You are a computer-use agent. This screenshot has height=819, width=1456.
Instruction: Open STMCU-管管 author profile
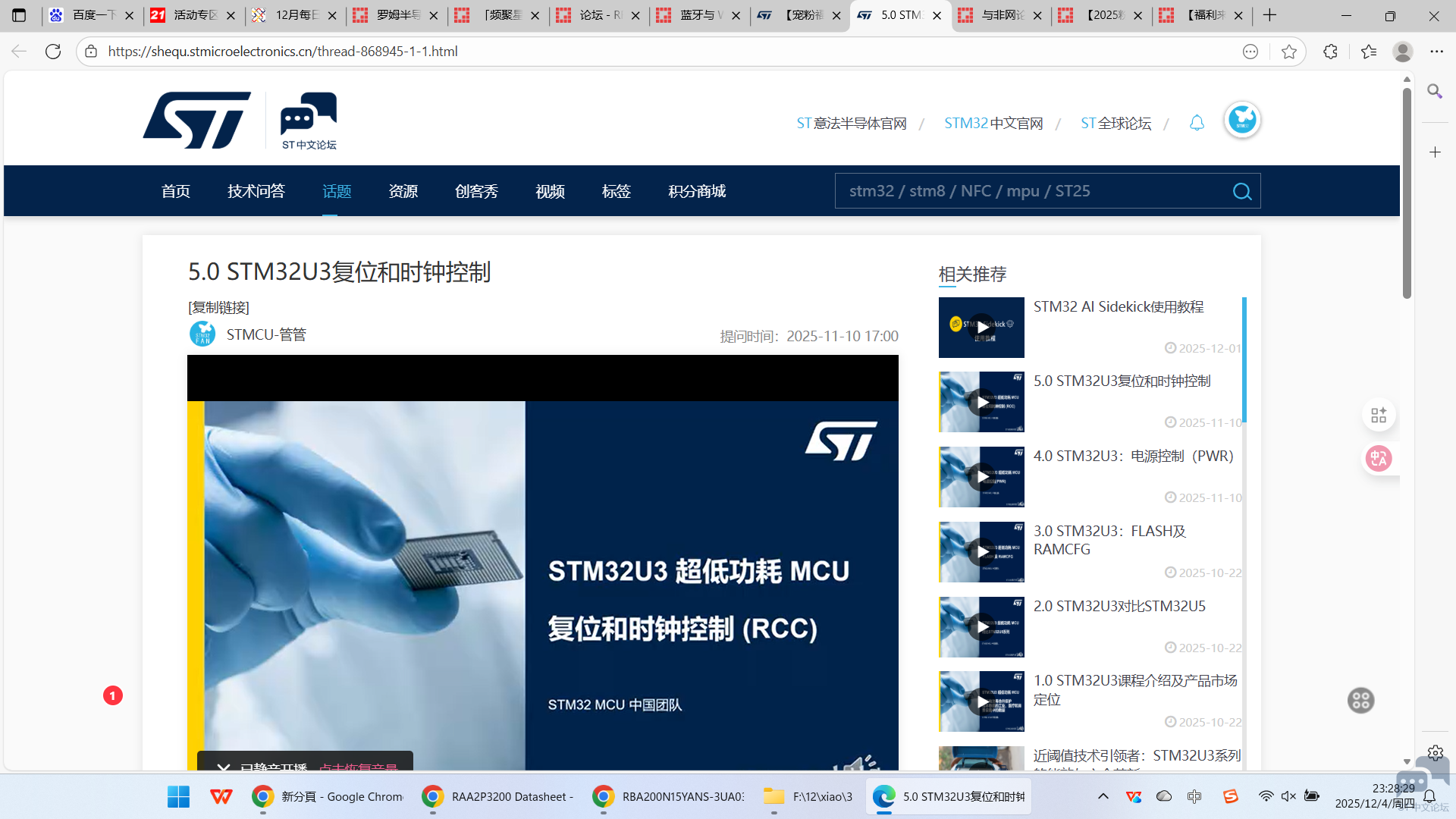coord(266,334)
